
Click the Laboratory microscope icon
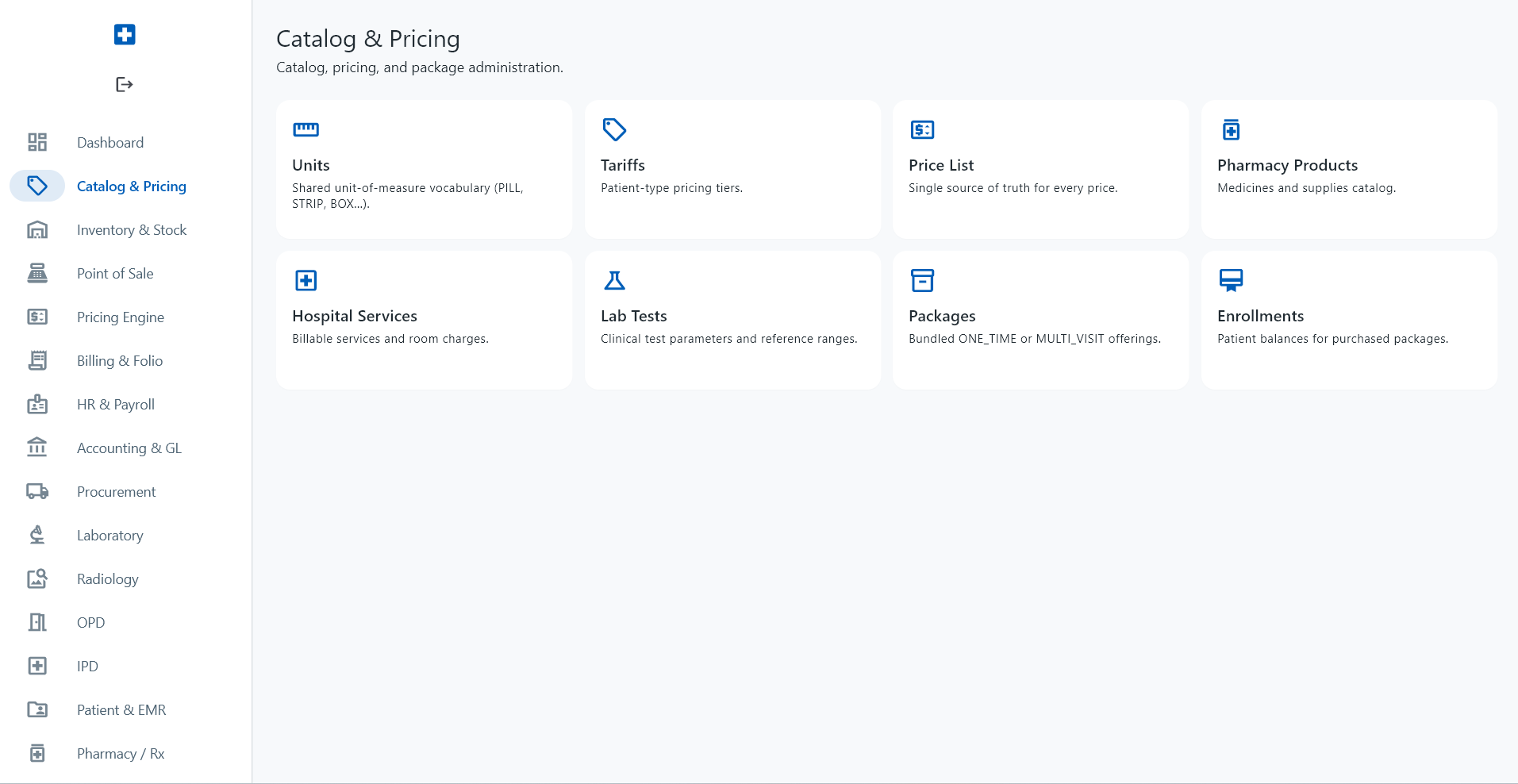click(x=37, y=535)
